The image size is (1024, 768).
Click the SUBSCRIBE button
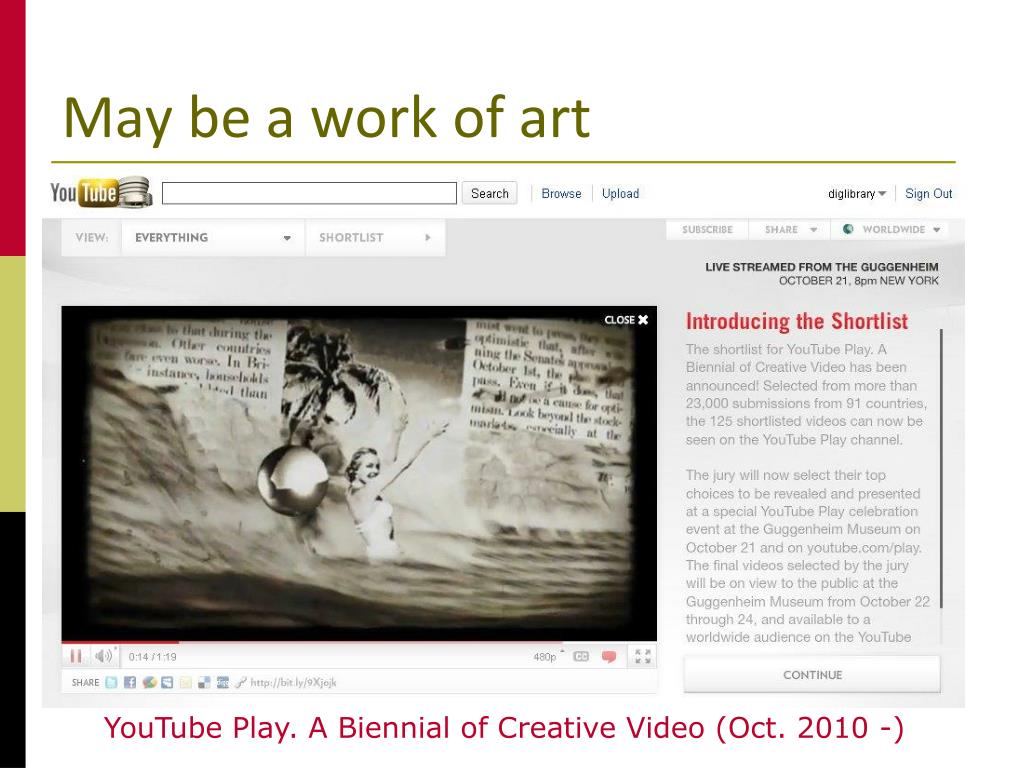click(707, 230)
